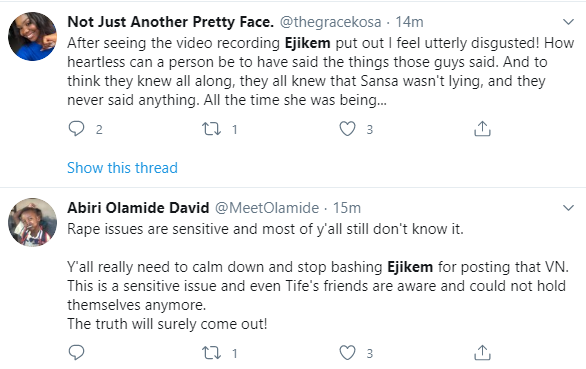Viewport: 586px width, 369px height.
Task: Open Abiri Olamide David's profile name
Action: (x=138, y=208)
